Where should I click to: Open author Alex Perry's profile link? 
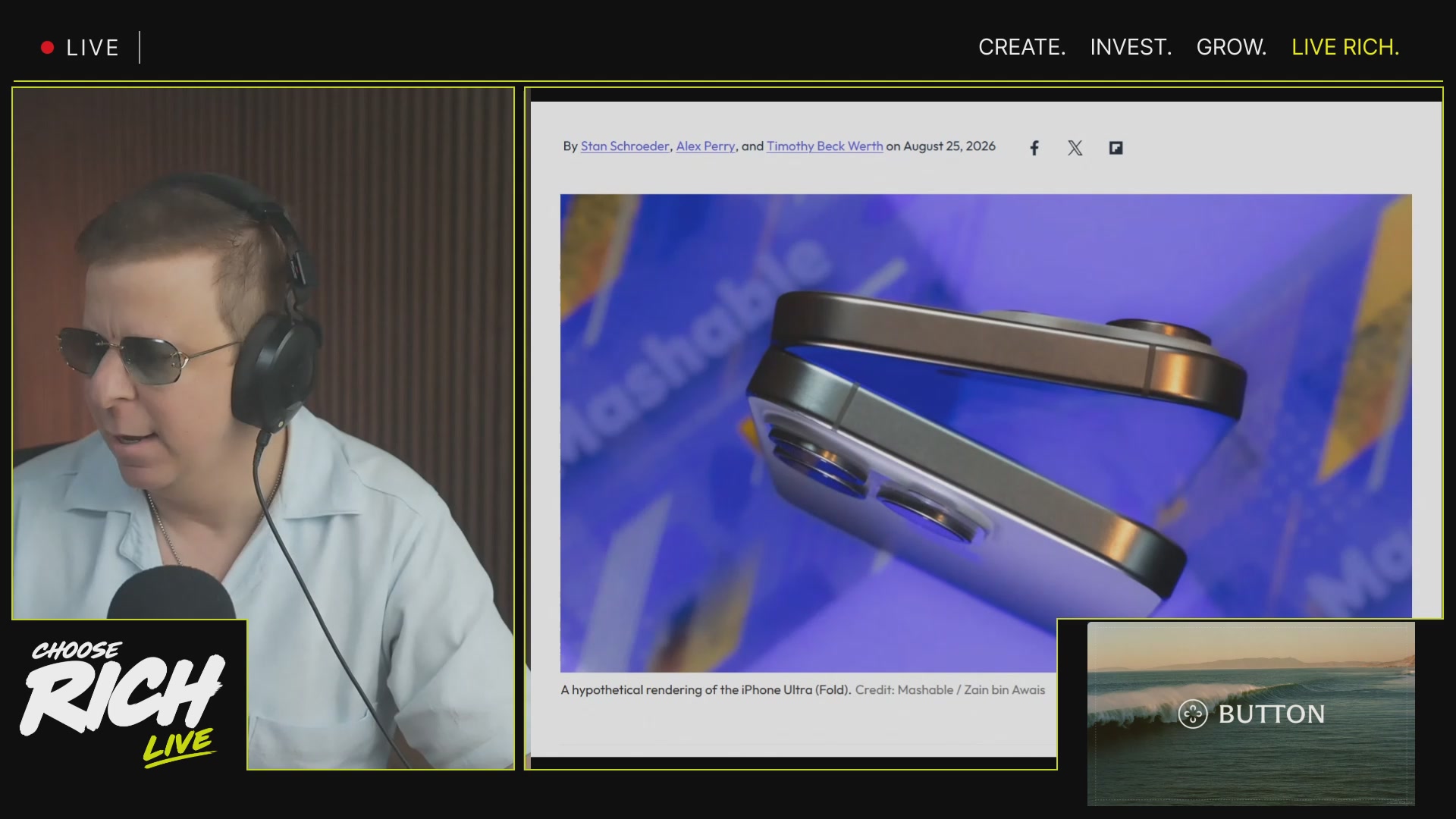[x=705, y=146]
